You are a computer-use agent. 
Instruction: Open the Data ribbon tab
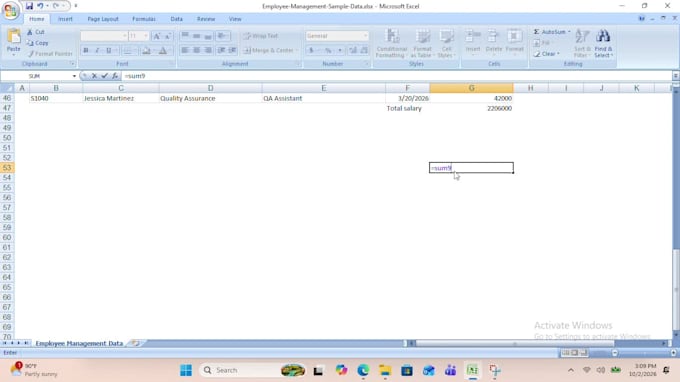point(177,19)
